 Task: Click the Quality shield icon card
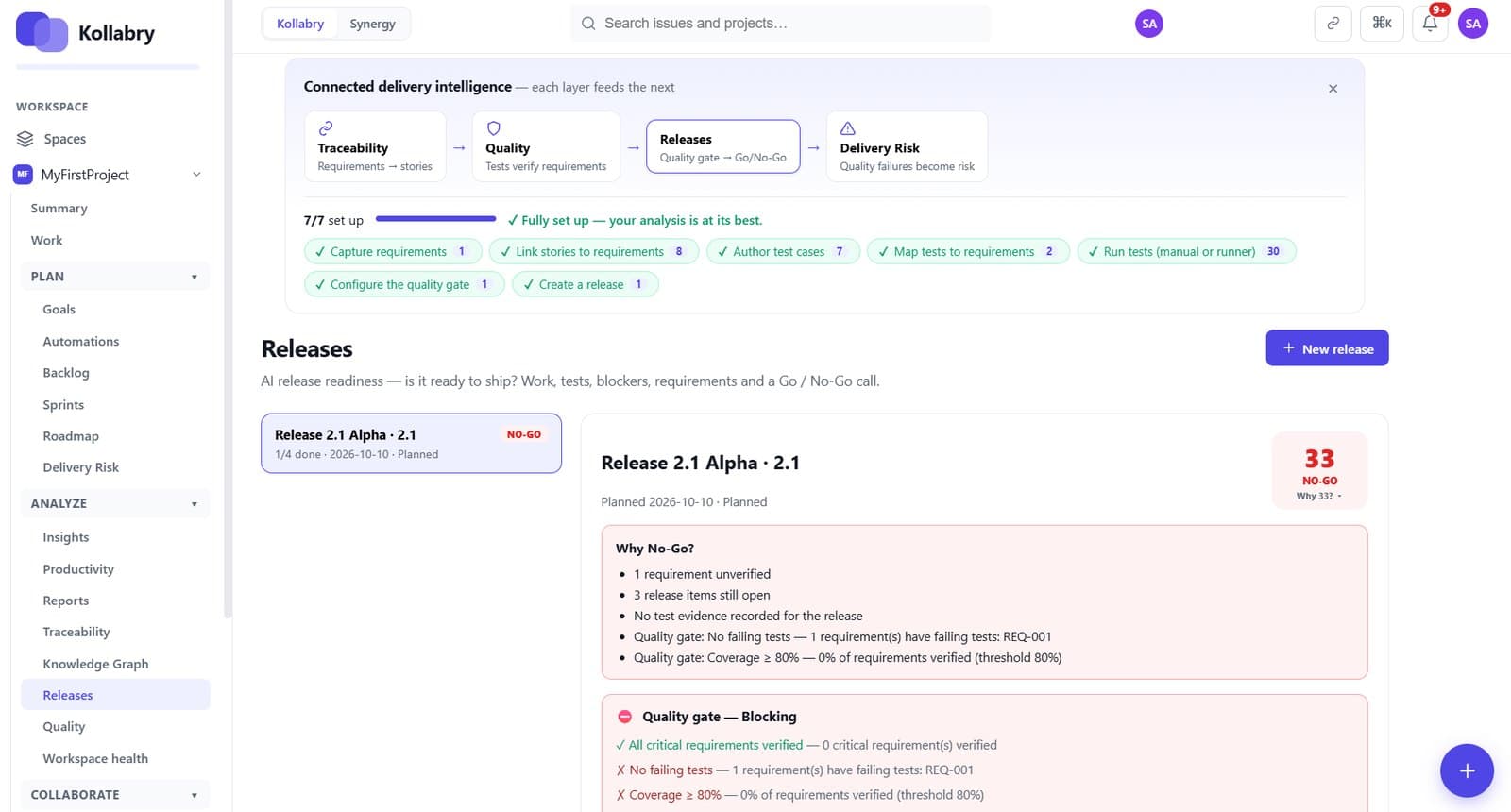pyautogui.click(x=546, y=146)
